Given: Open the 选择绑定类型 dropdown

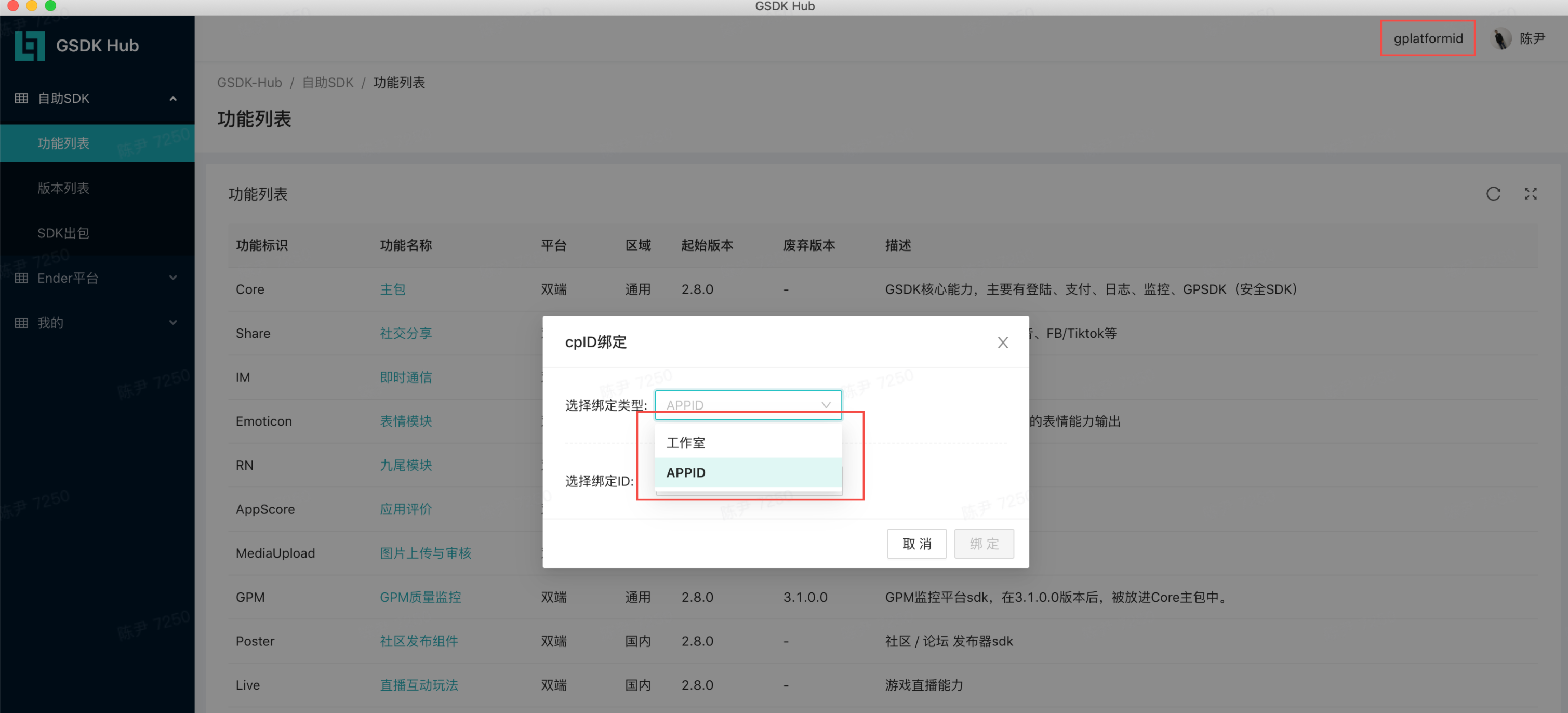Looking at the screenshot, I should (748, 405).
